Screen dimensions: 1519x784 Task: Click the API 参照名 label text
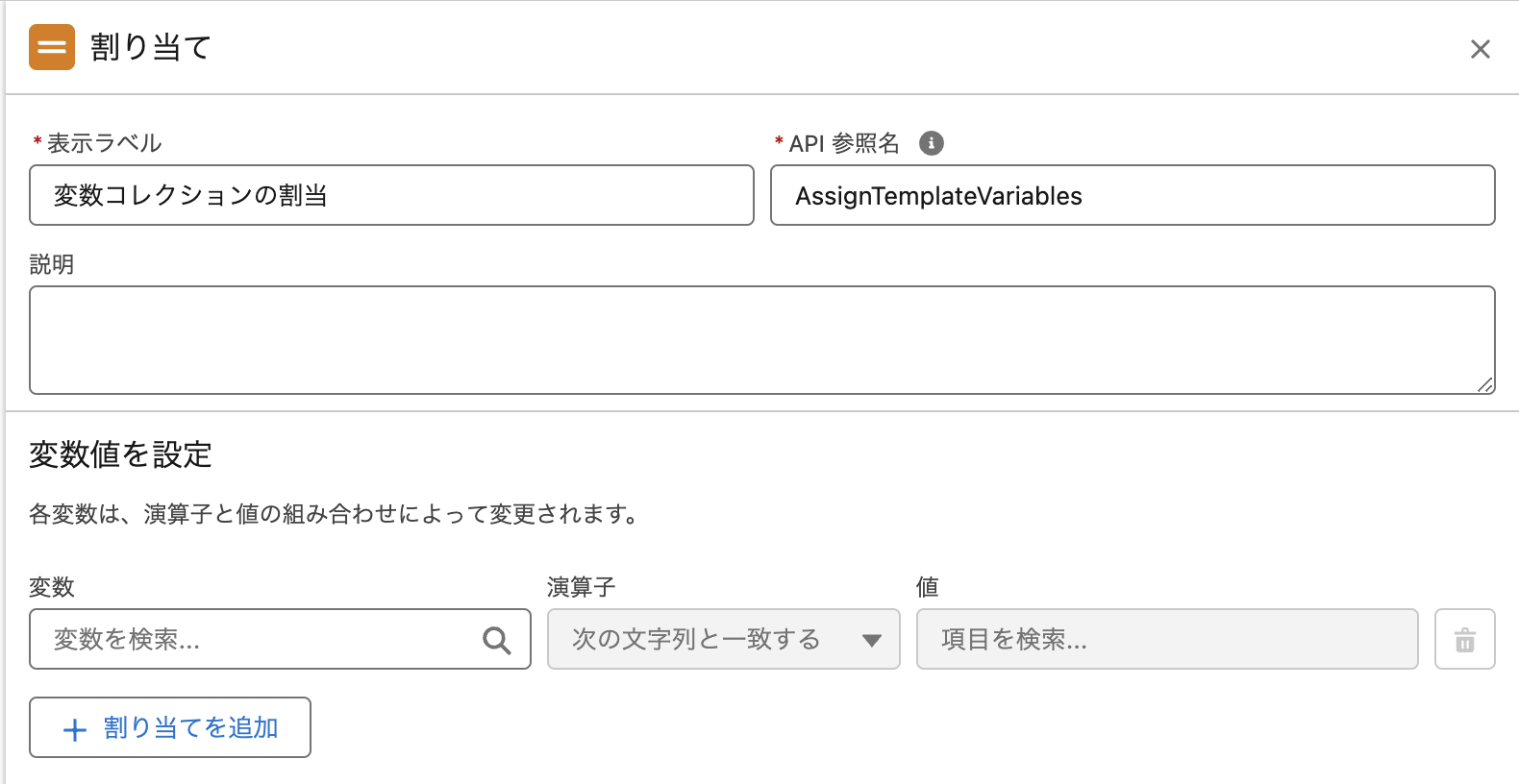click(x=843, y=144)
